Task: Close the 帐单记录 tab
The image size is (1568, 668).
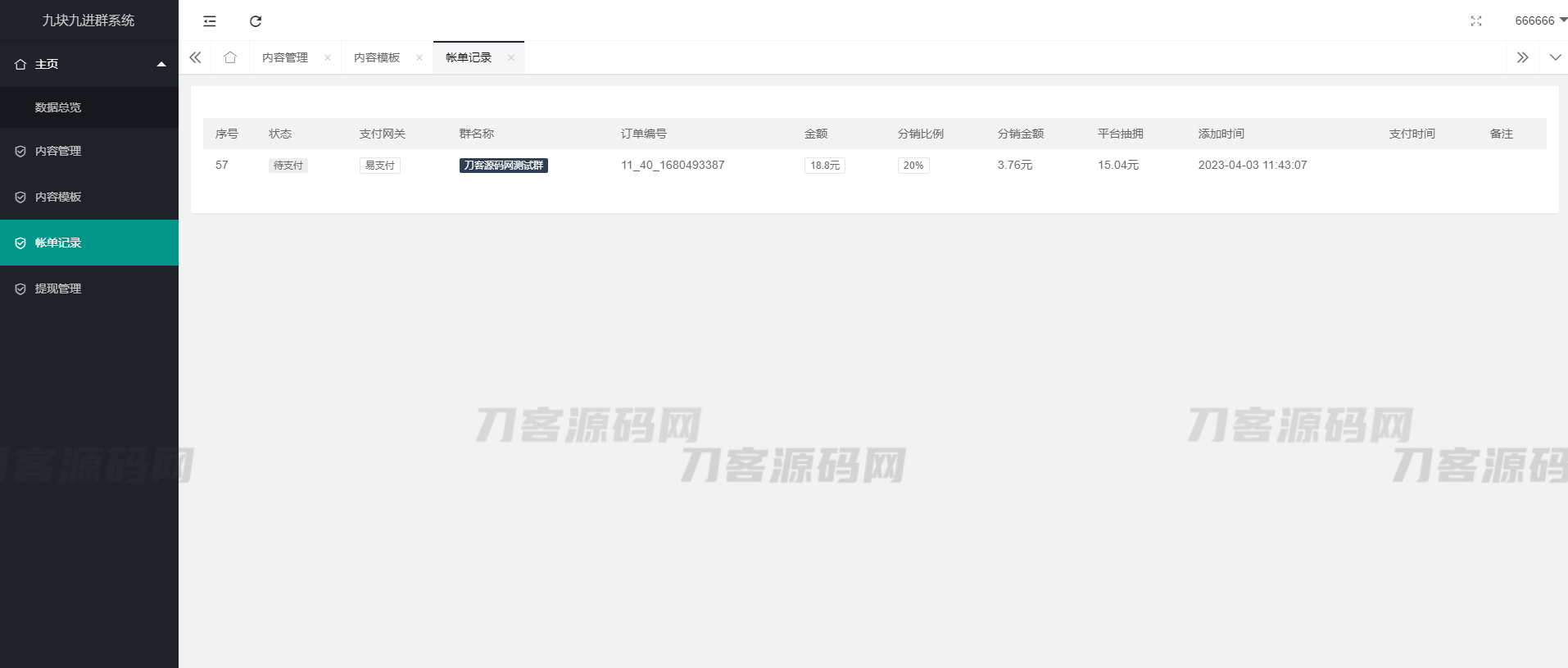Action: (511, 57)
